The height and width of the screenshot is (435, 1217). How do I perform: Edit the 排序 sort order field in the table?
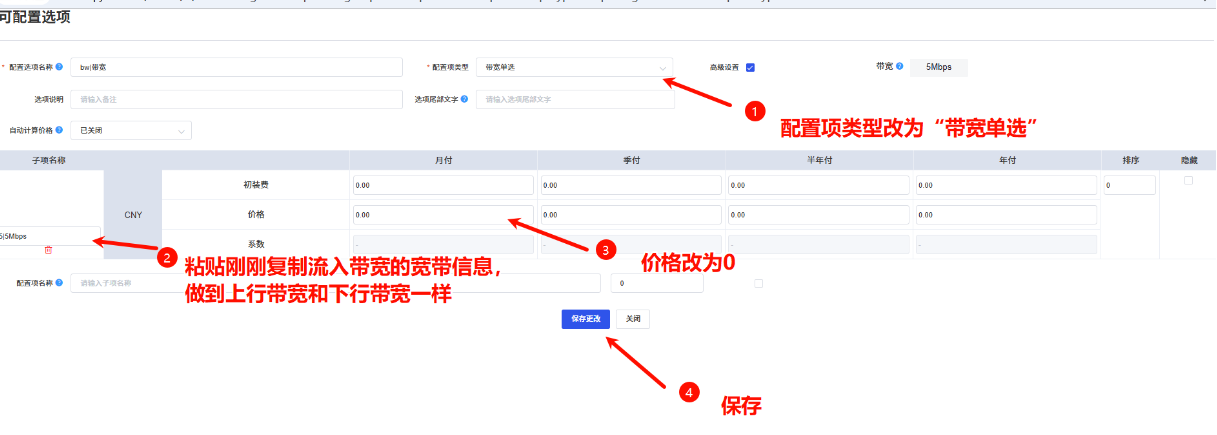(x=1130, y=185)
